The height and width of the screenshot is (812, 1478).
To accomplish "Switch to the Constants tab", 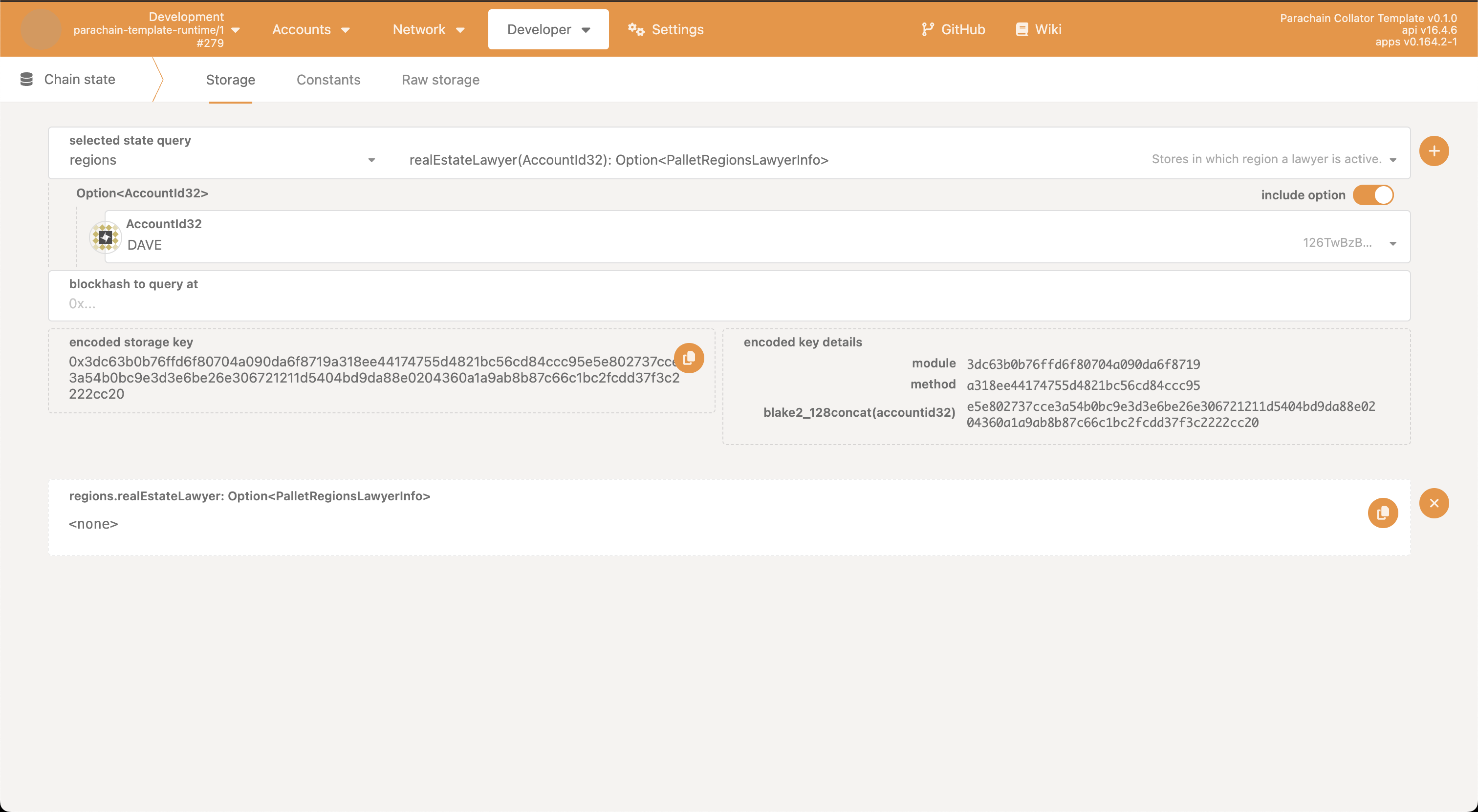I will pos(328,80).
